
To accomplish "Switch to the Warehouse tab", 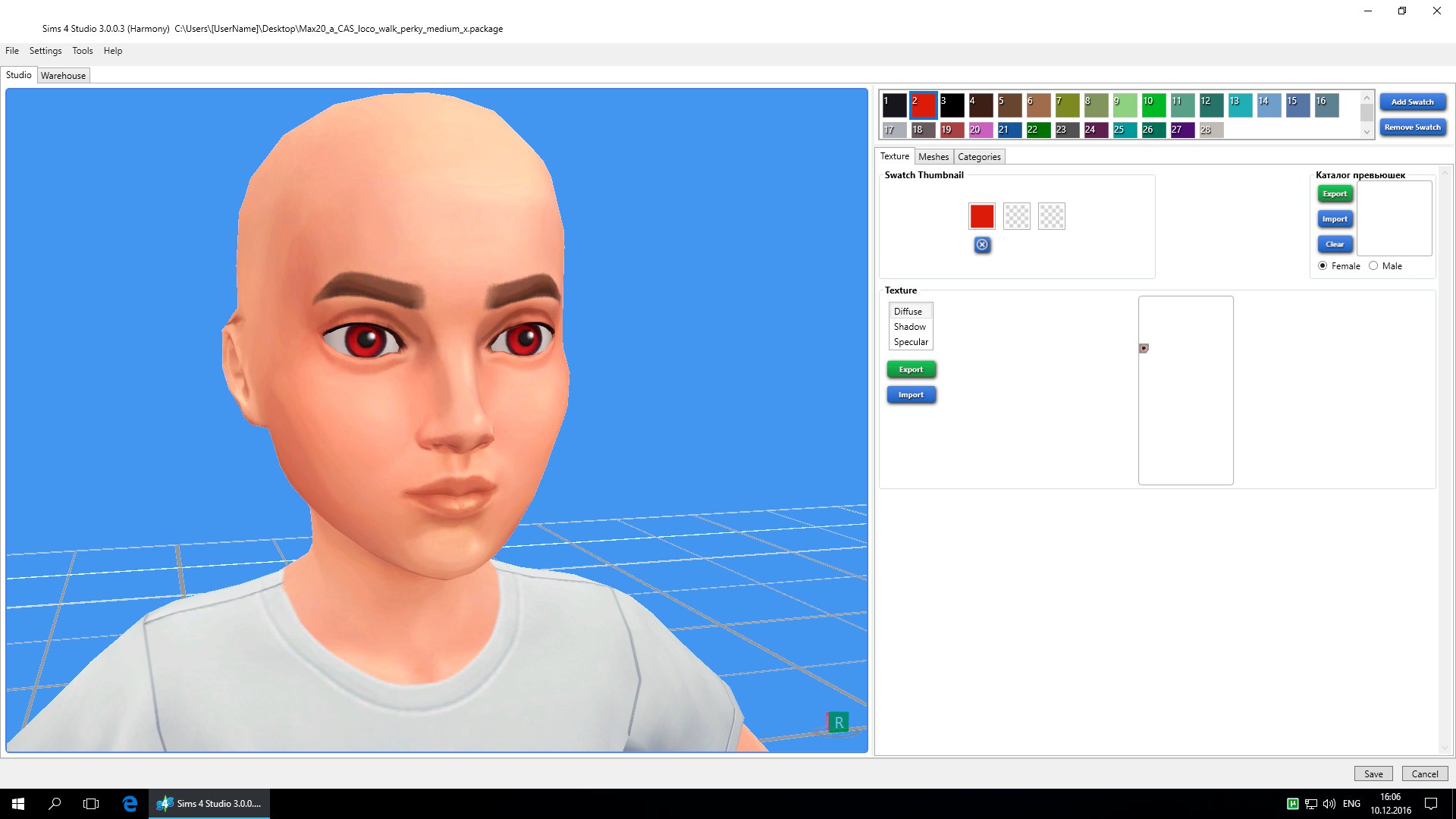I will tap(63, 76).
